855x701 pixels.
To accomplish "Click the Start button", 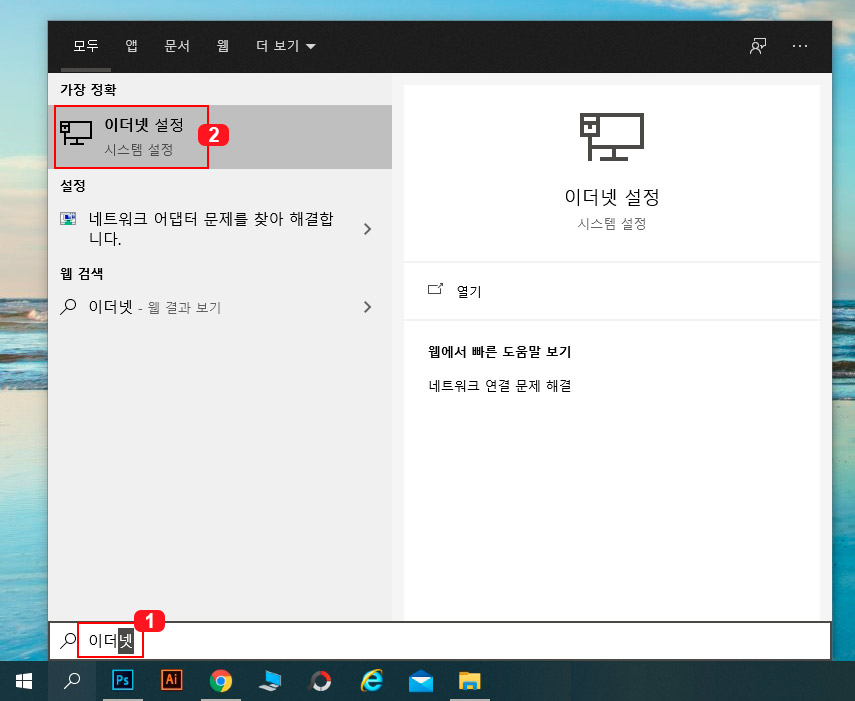I will pyautogui.click(x=22, y=680).
